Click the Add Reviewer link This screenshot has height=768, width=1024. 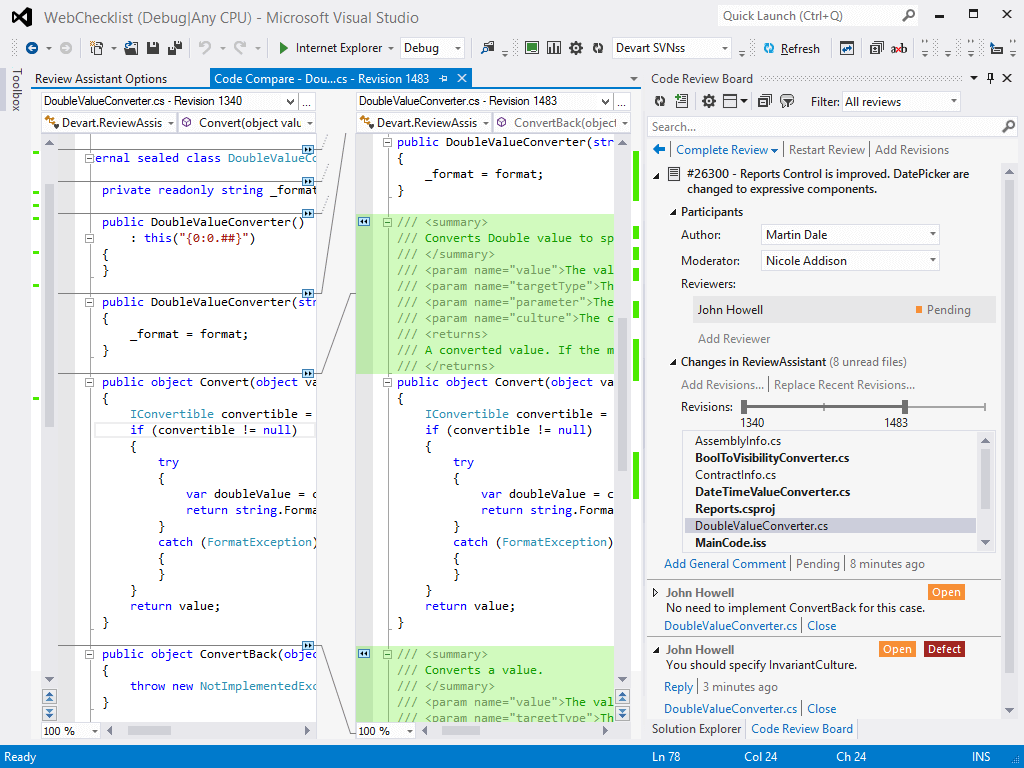click(734, 338)
